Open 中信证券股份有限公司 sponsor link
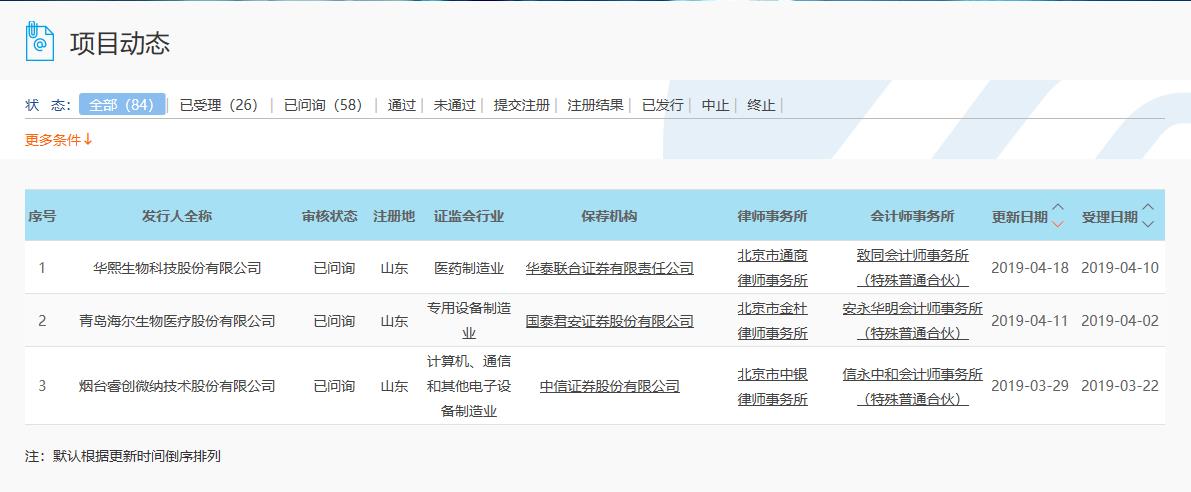The height and width of the screenshot is (492, 1191). [x=609, y=386]
